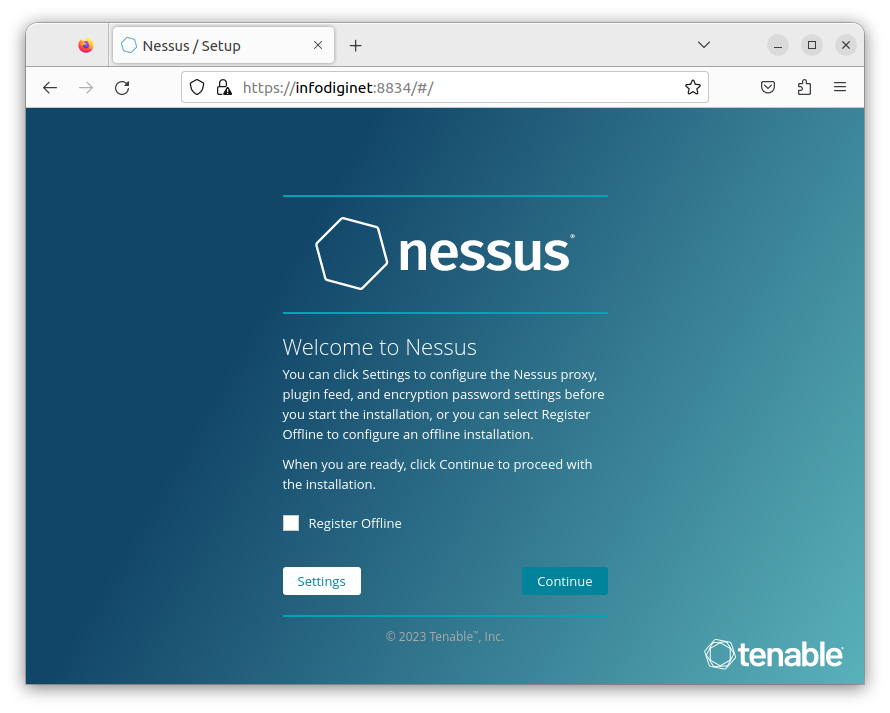Expand the list all tabs chevron

[704, 45]
